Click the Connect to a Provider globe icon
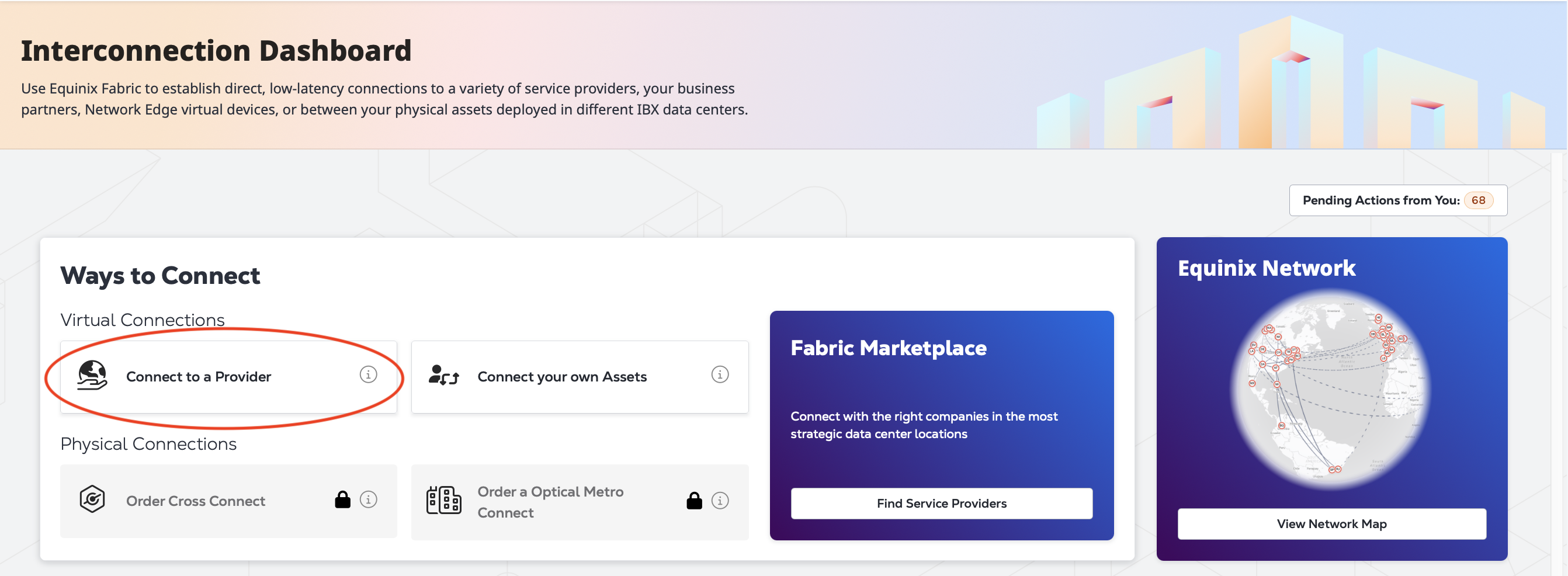Viewport: 1568px width, 576px height. click(92, 375)
